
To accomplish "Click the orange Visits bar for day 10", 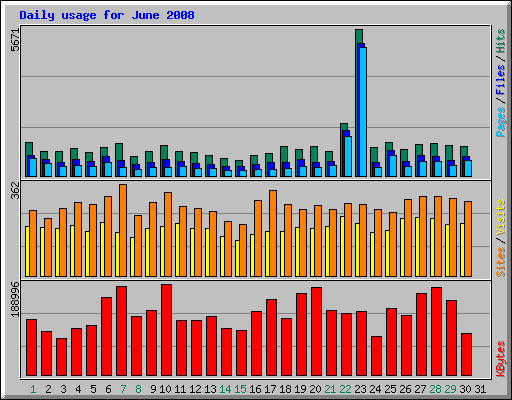I will 168,234.
